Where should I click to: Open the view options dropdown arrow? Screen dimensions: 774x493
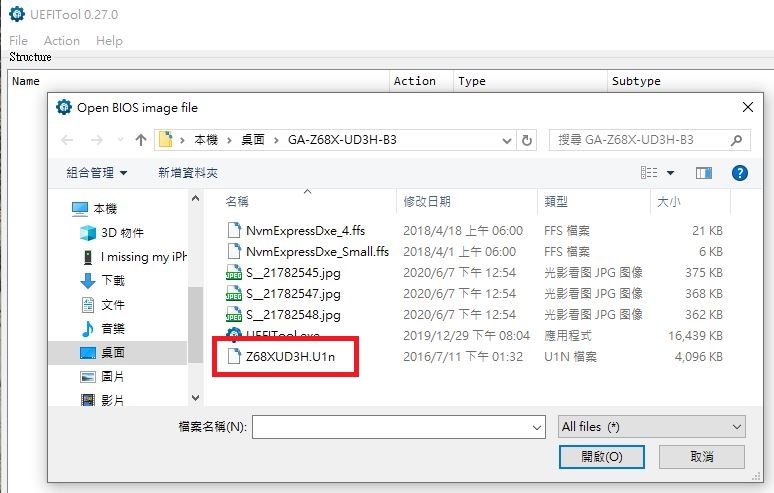pos(670,173)
